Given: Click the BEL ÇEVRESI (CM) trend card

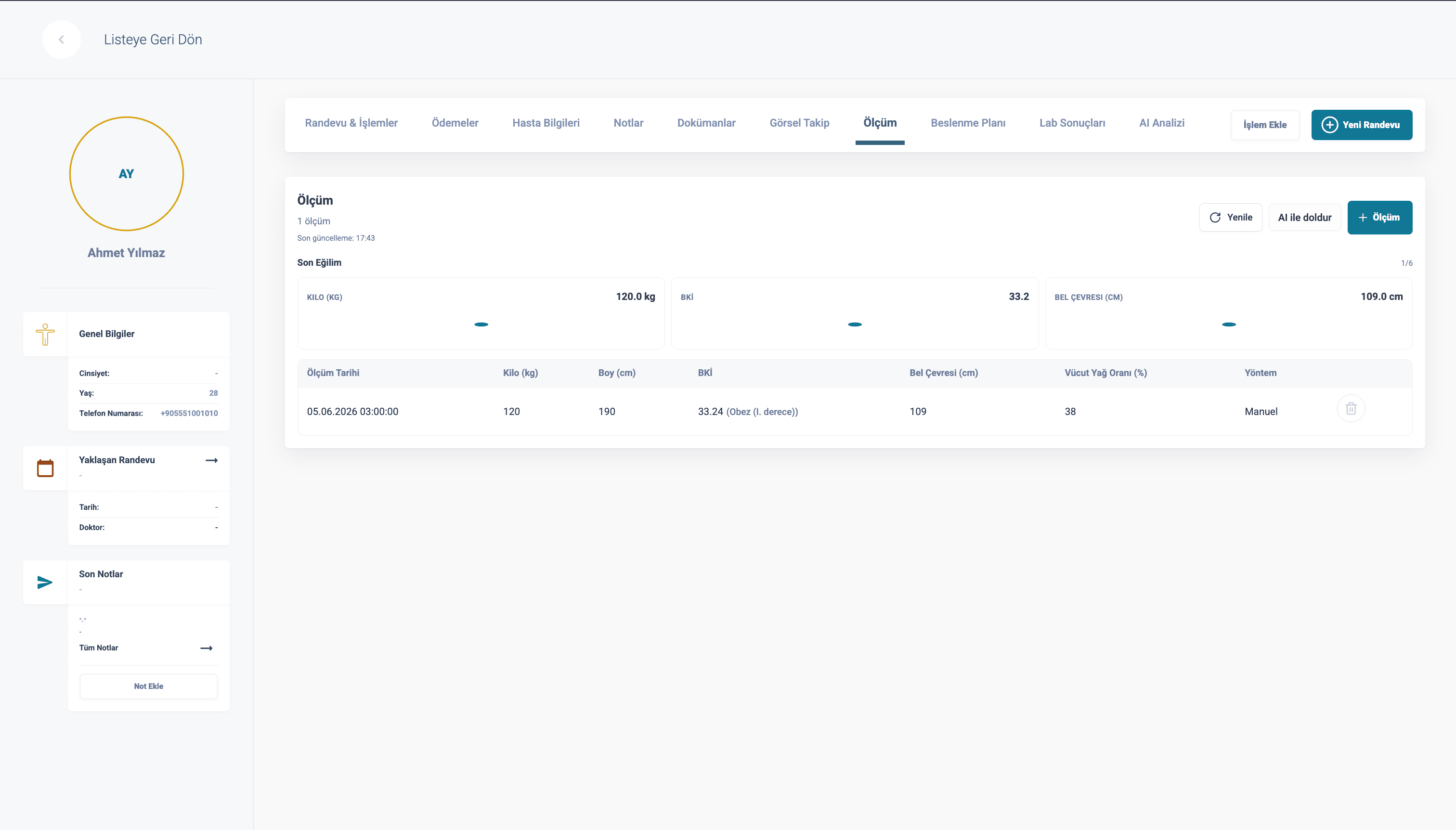Looking at the screenshot, I should point(1229,313).
